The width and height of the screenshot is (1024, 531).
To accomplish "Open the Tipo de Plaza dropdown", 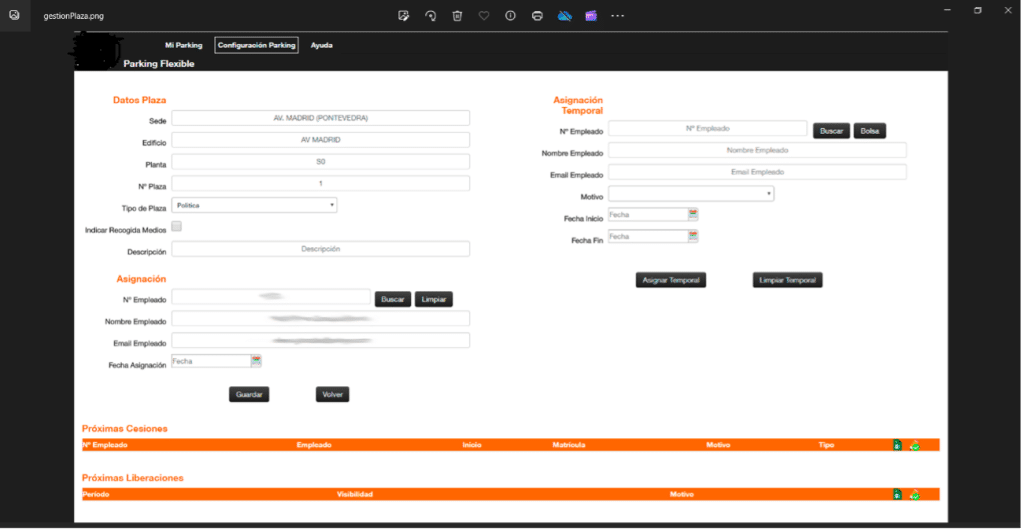I will pyautogui.click(x=254, y=205).
